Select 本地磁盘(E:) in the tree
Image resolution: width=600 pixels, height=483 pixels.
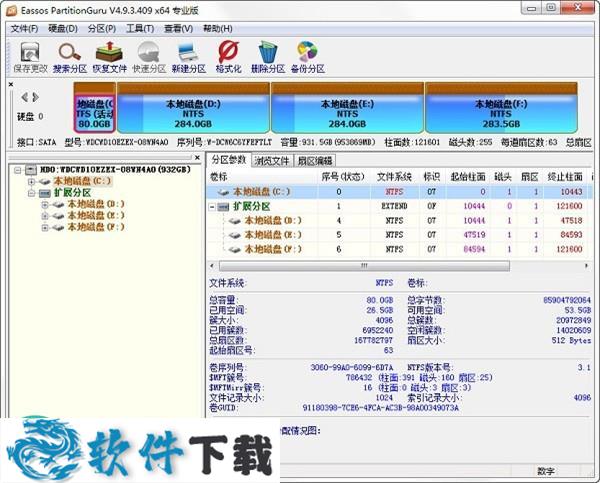coord(96,215)
